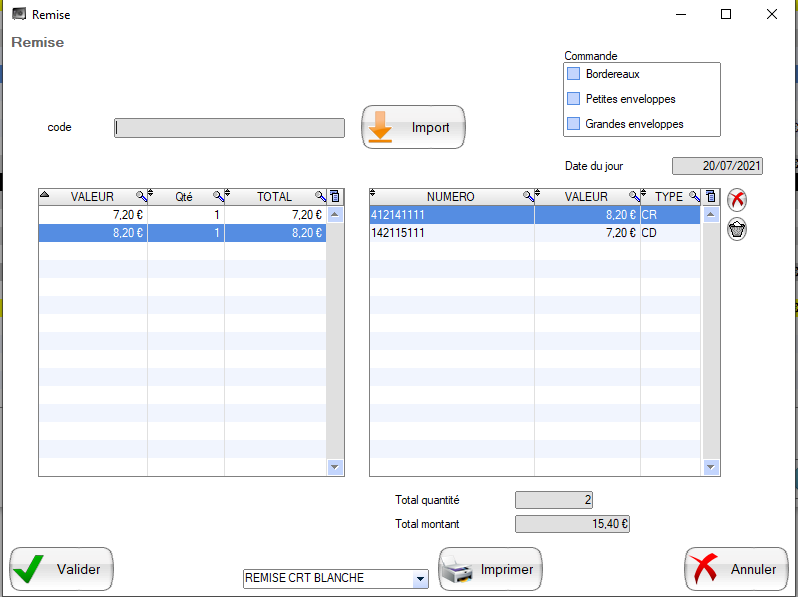Click the red X delete icon beside the right table
798x597 pixels.
737,199
